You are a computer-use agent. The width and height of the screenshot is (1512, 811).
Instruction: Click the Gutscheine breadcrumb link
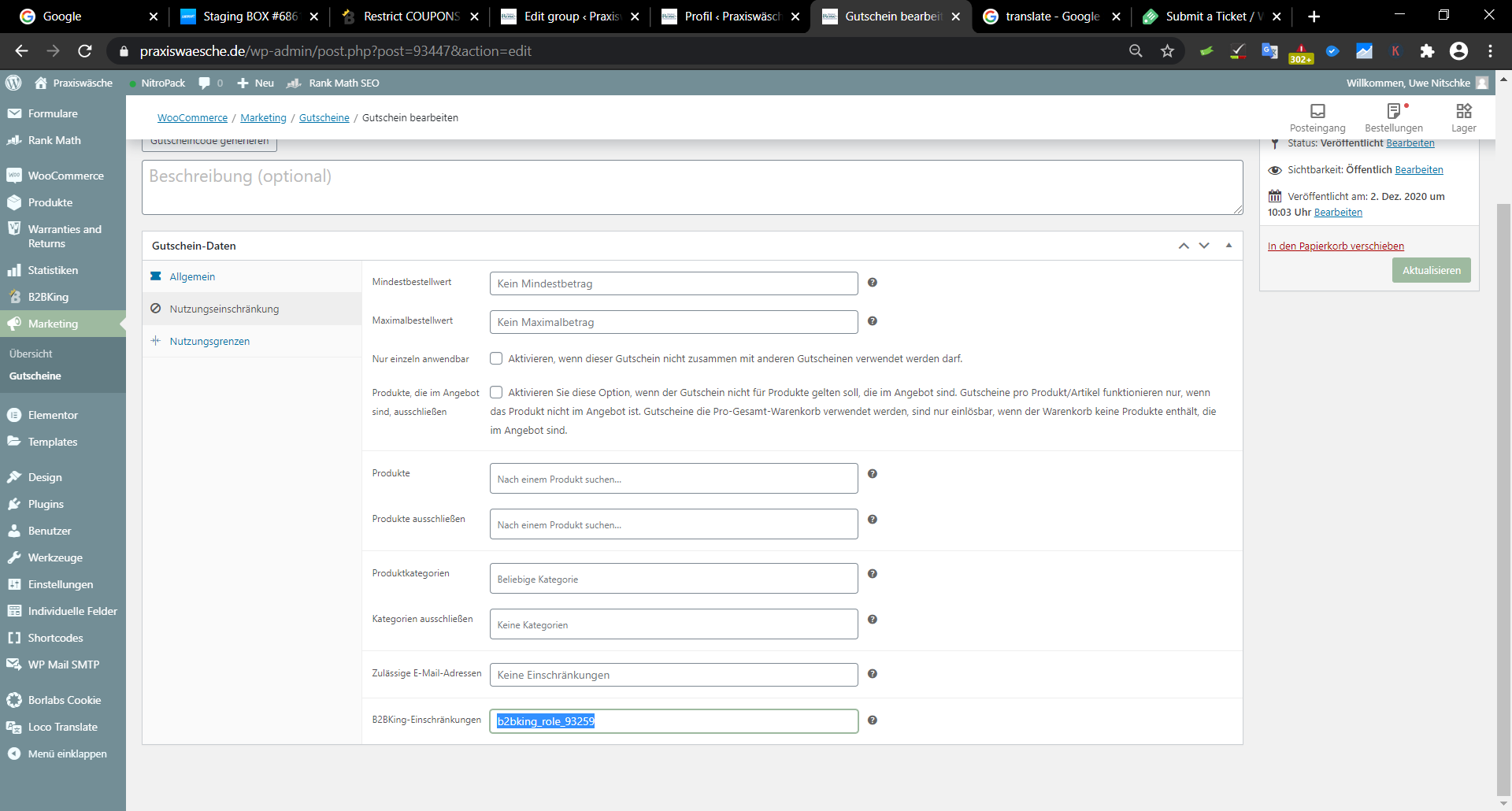pyautogui.click(x=324, y=117)
